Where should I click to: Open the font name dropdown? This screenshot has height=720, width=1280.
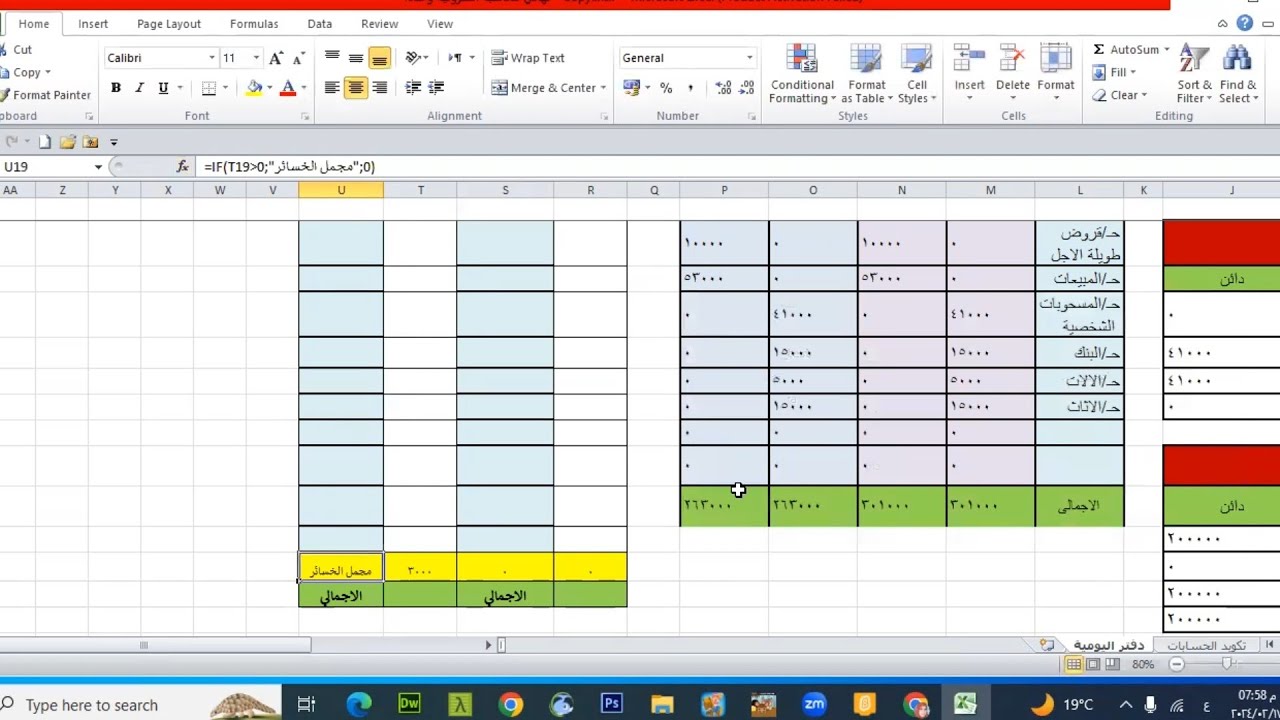coord(212,58)
